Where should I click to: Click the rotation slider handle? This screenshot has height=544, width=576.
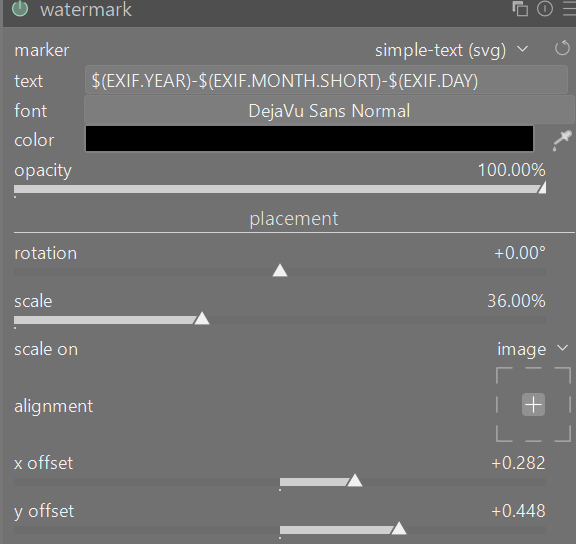click(x=280, y=270)
